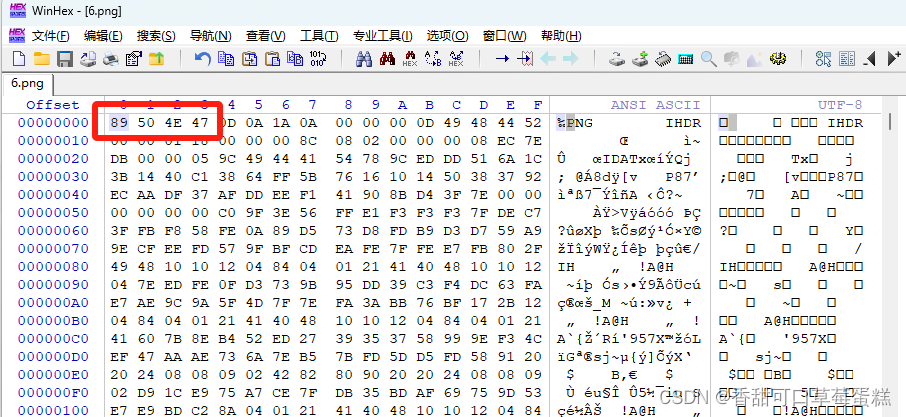Click the Copy Sector icon
This screenshot has height=417, width=906.
pos(225,58)
